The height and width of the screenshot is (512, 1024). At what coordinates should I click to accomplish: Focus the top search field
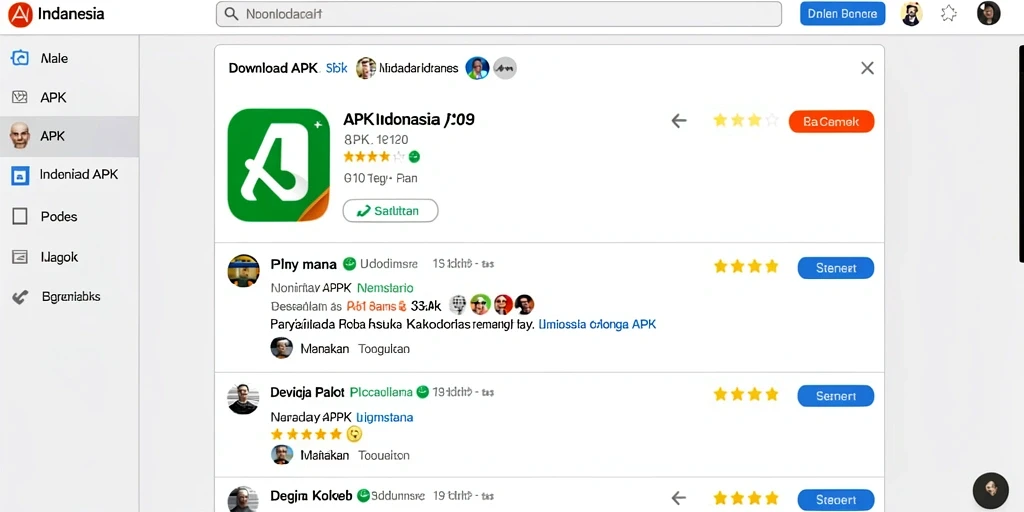pos(498,14)
